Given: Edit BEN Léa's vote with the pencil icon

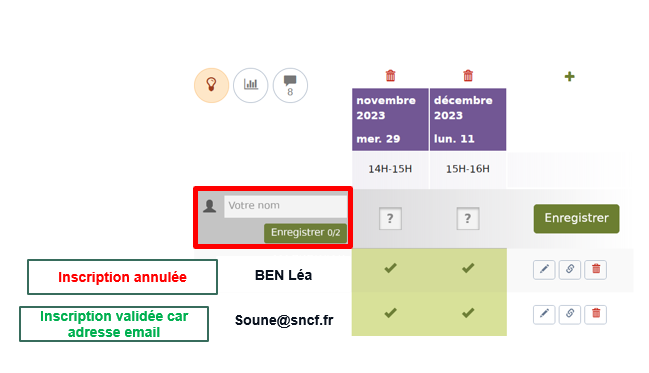Looking at the screenshot, I should [544, 270].
